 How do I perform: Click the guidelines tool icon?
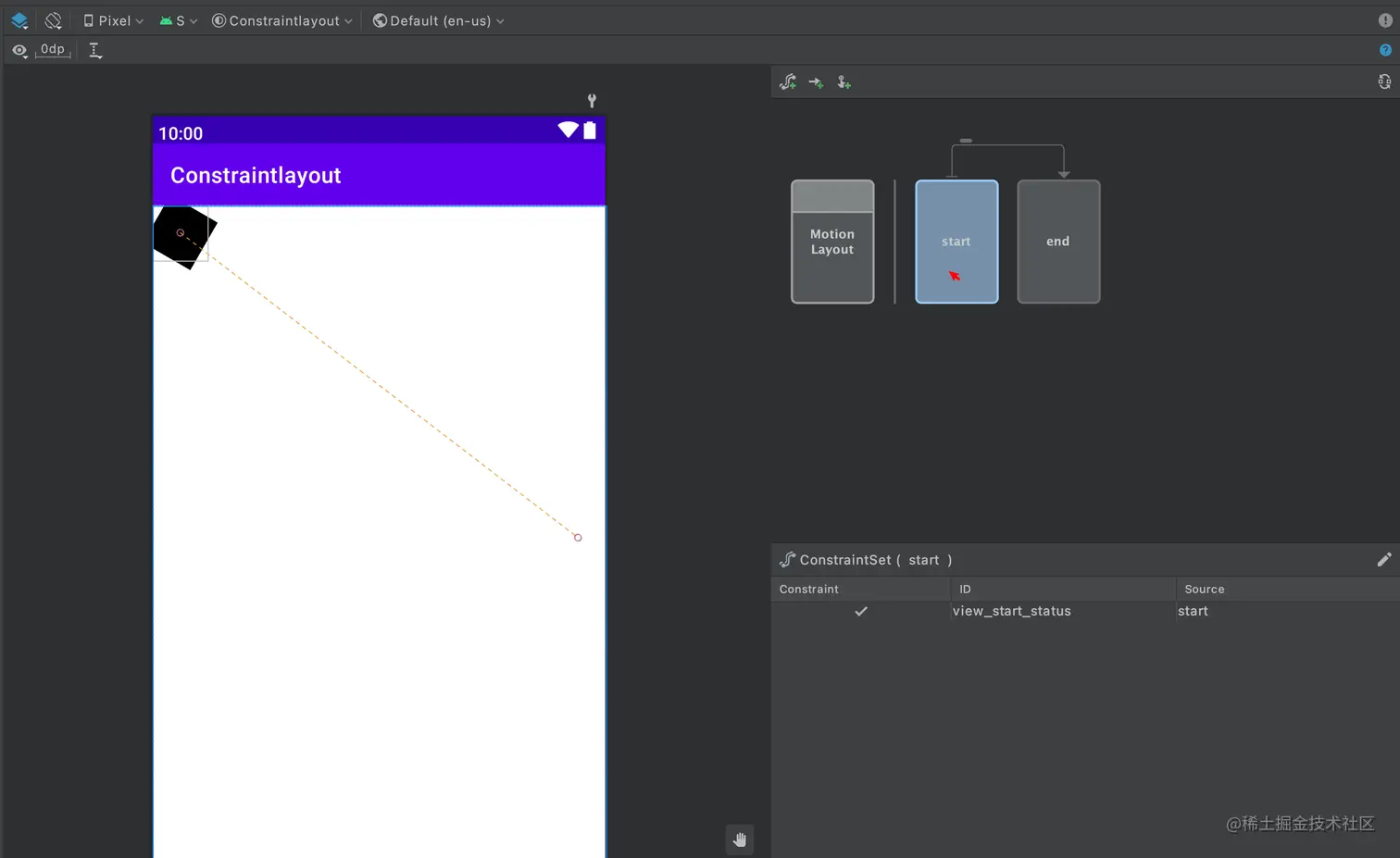pos(95,51)
